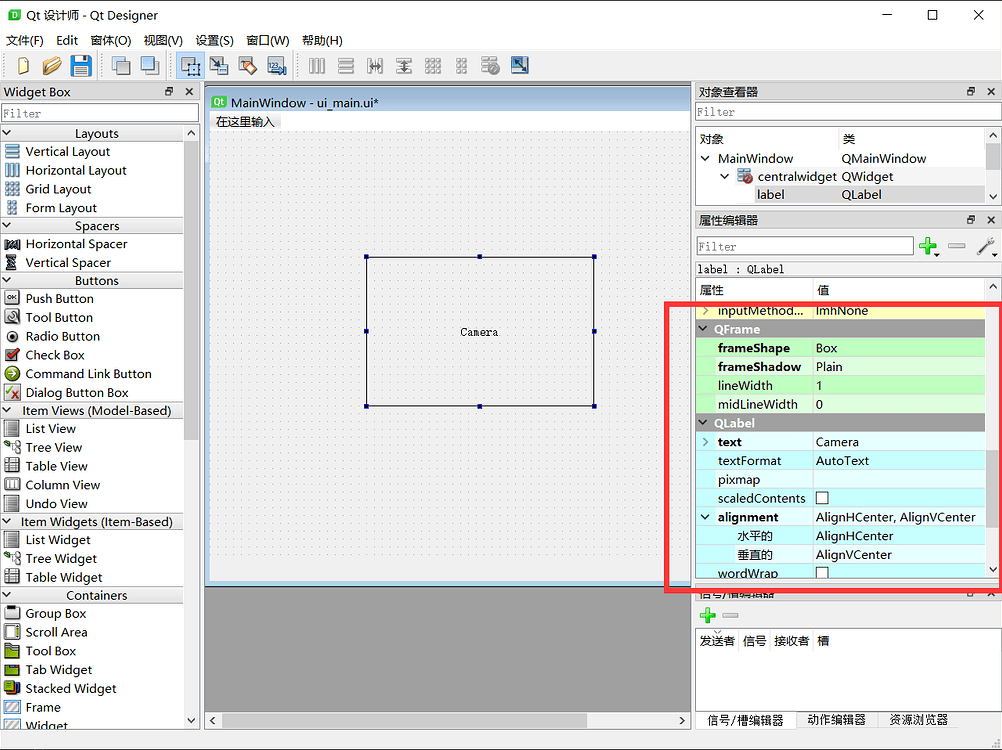Collapse the alignment property group
The width and height of the screenshot is (1002, 750).
coord(706,517)
